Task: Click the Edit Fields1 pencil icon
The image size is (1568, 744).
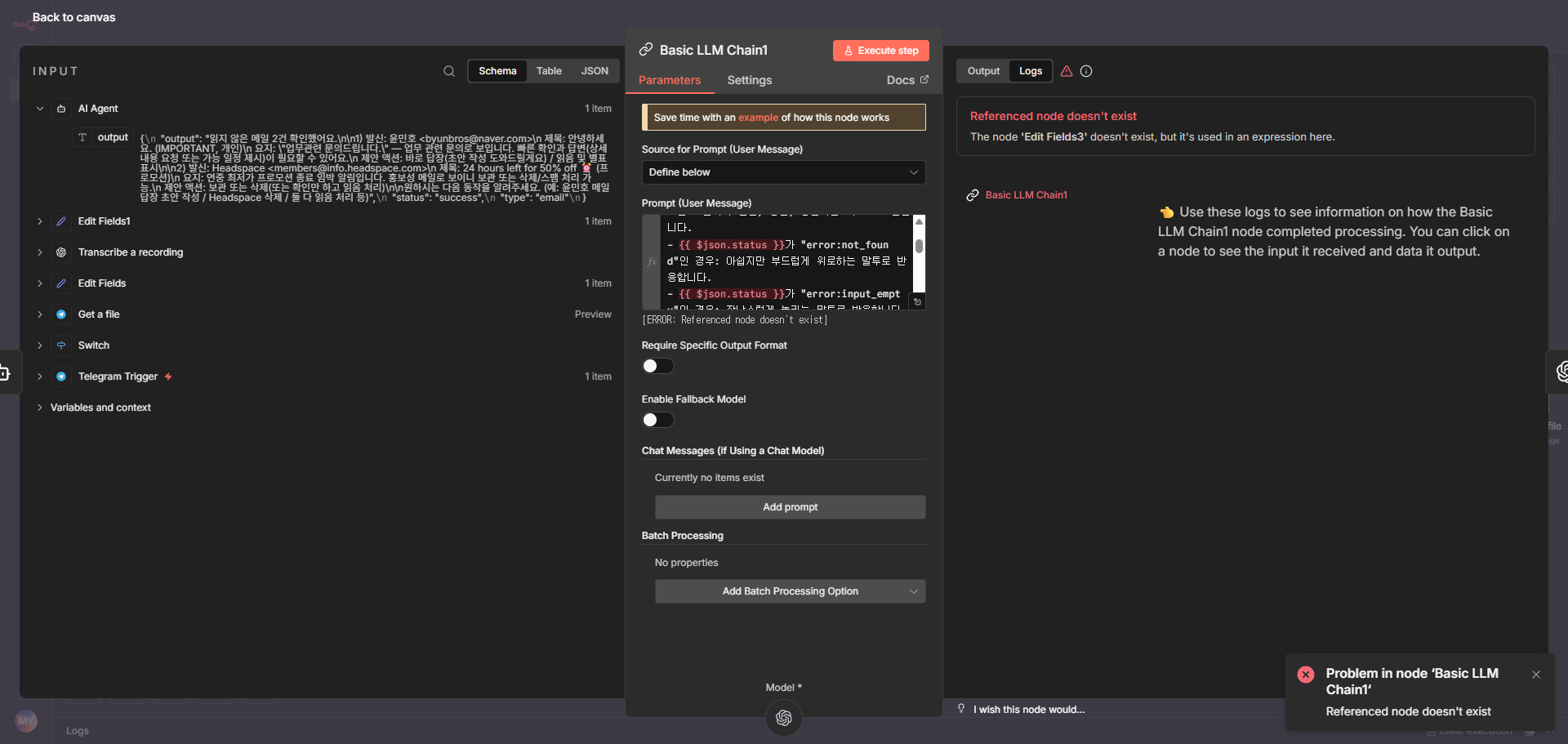Action: tap(61, 221)
